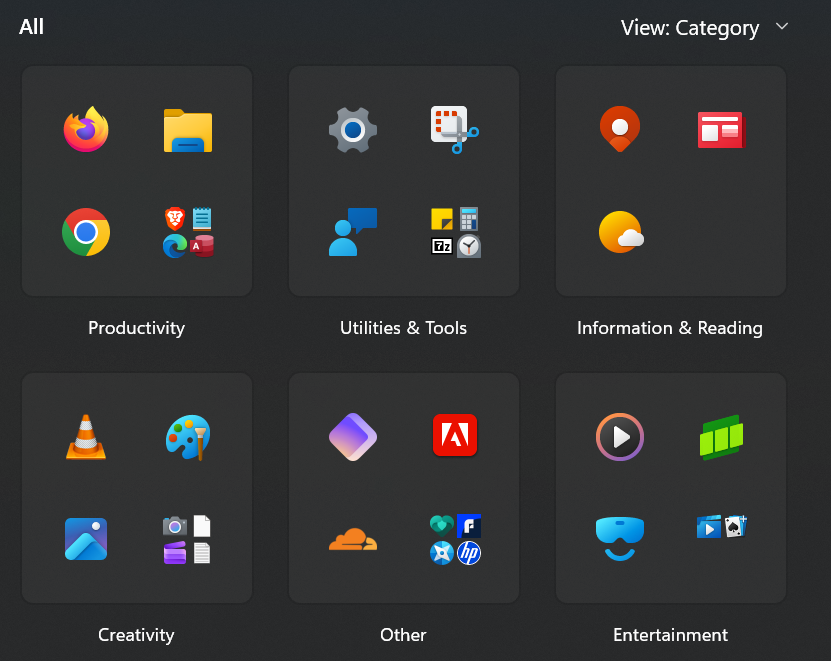The width and height of the screenshot is (831, 661).
Task: Expand the Productivity folder with Brave and Edge
Action: click(x=188, y=232)
